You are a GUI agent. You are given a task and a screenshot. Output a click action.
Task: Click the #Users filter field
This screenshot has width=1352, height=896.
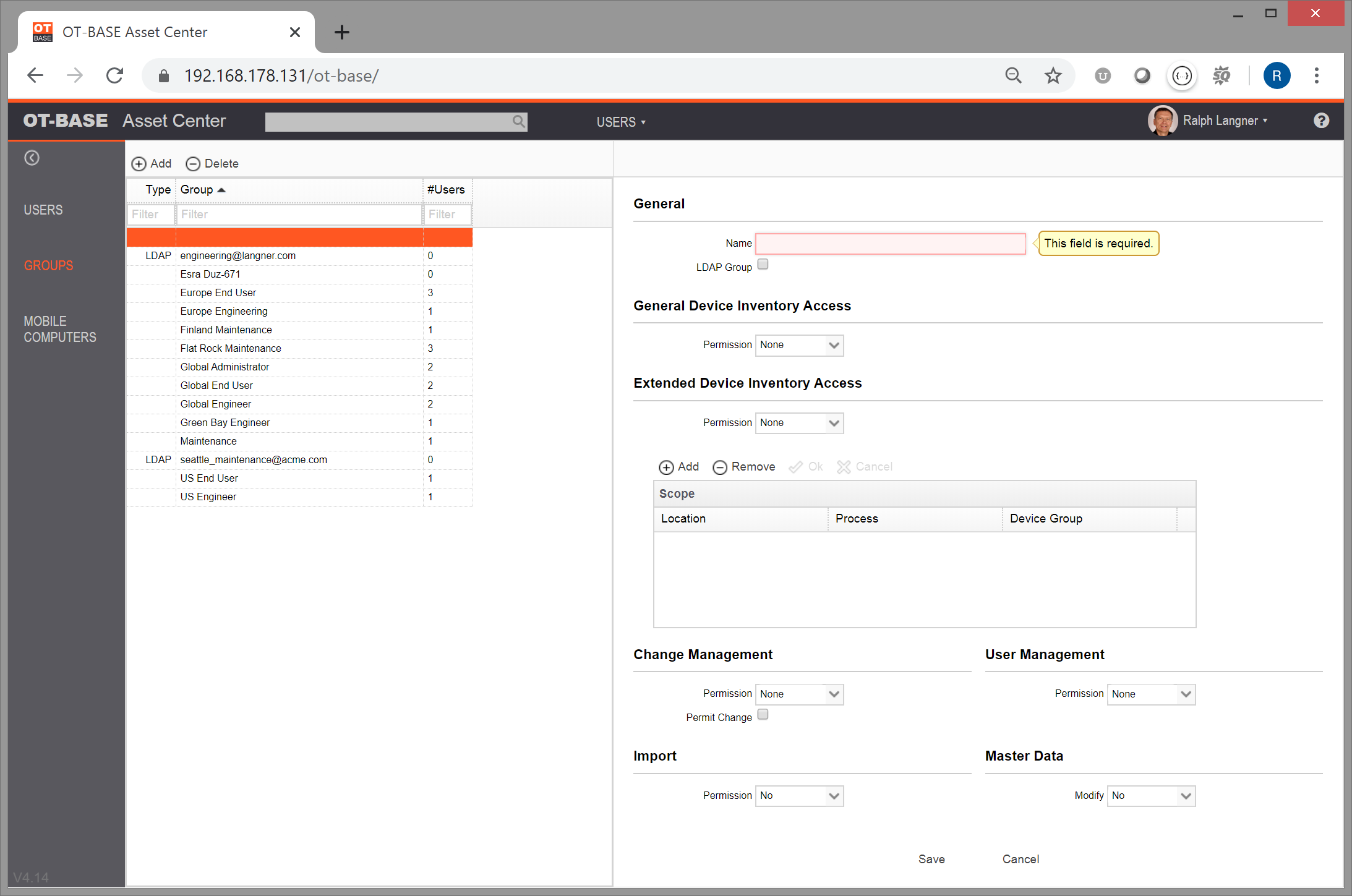[x=448, y=215]
